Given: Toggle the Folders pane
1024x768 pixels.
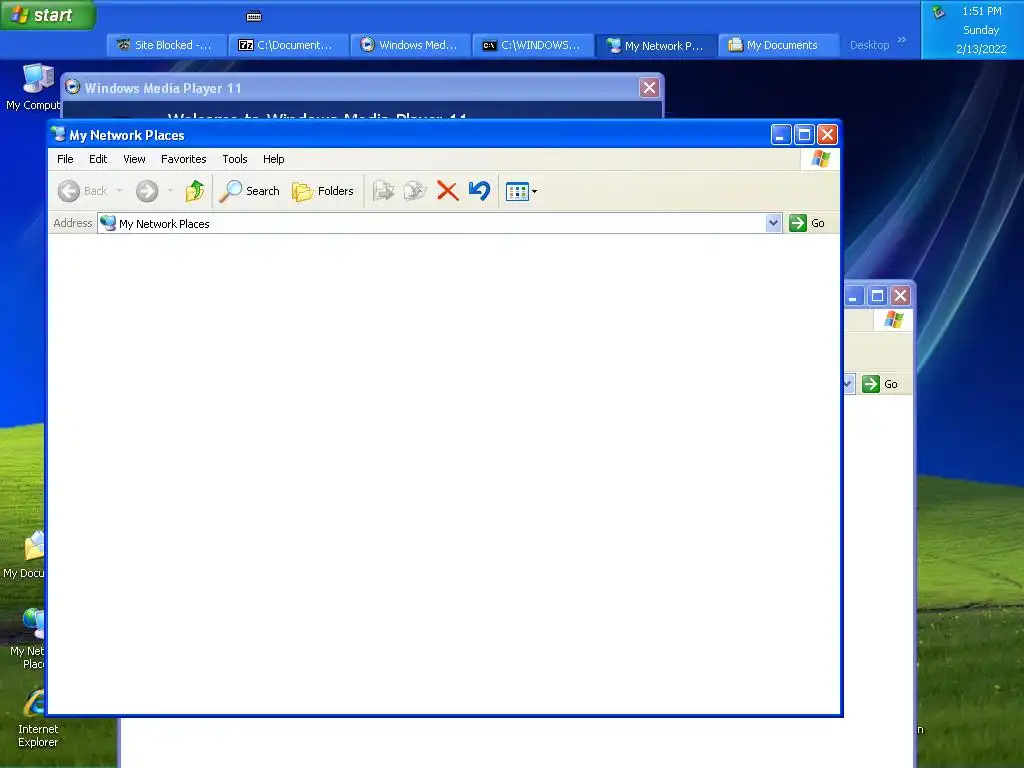Looking at the screenshot, I should click(x=323, y=191).
